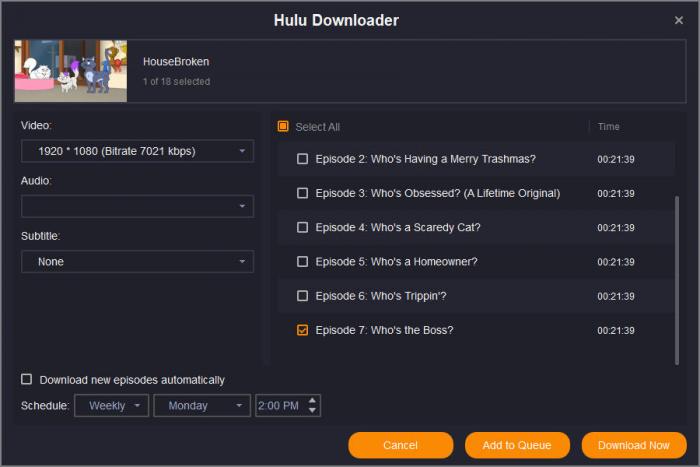Click the HouseBroken show thumbnail
This screenshot has width=700, height=467.
[71, 71]
